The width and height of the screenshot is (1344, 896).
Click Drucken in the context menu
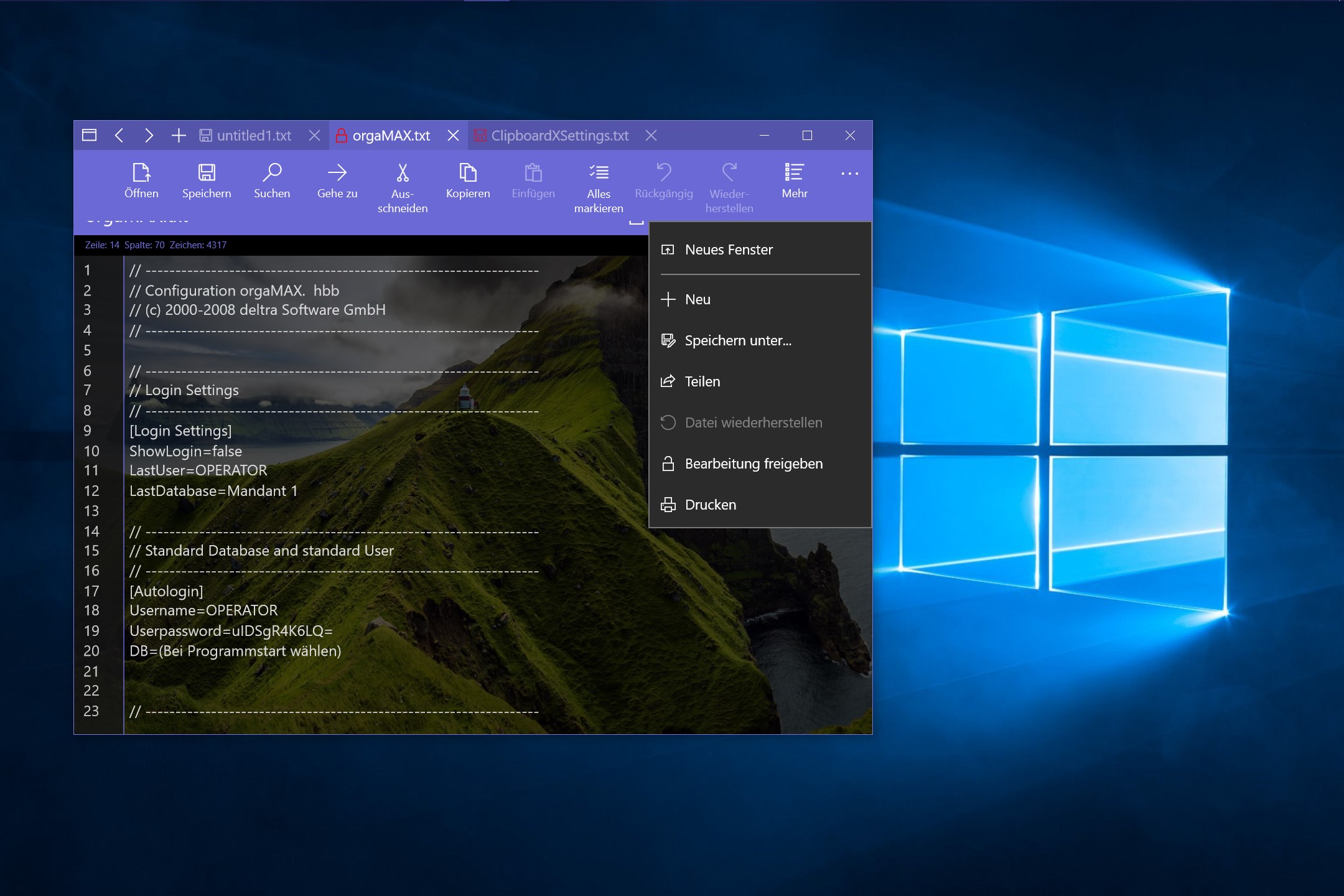[x=711, y=503]
